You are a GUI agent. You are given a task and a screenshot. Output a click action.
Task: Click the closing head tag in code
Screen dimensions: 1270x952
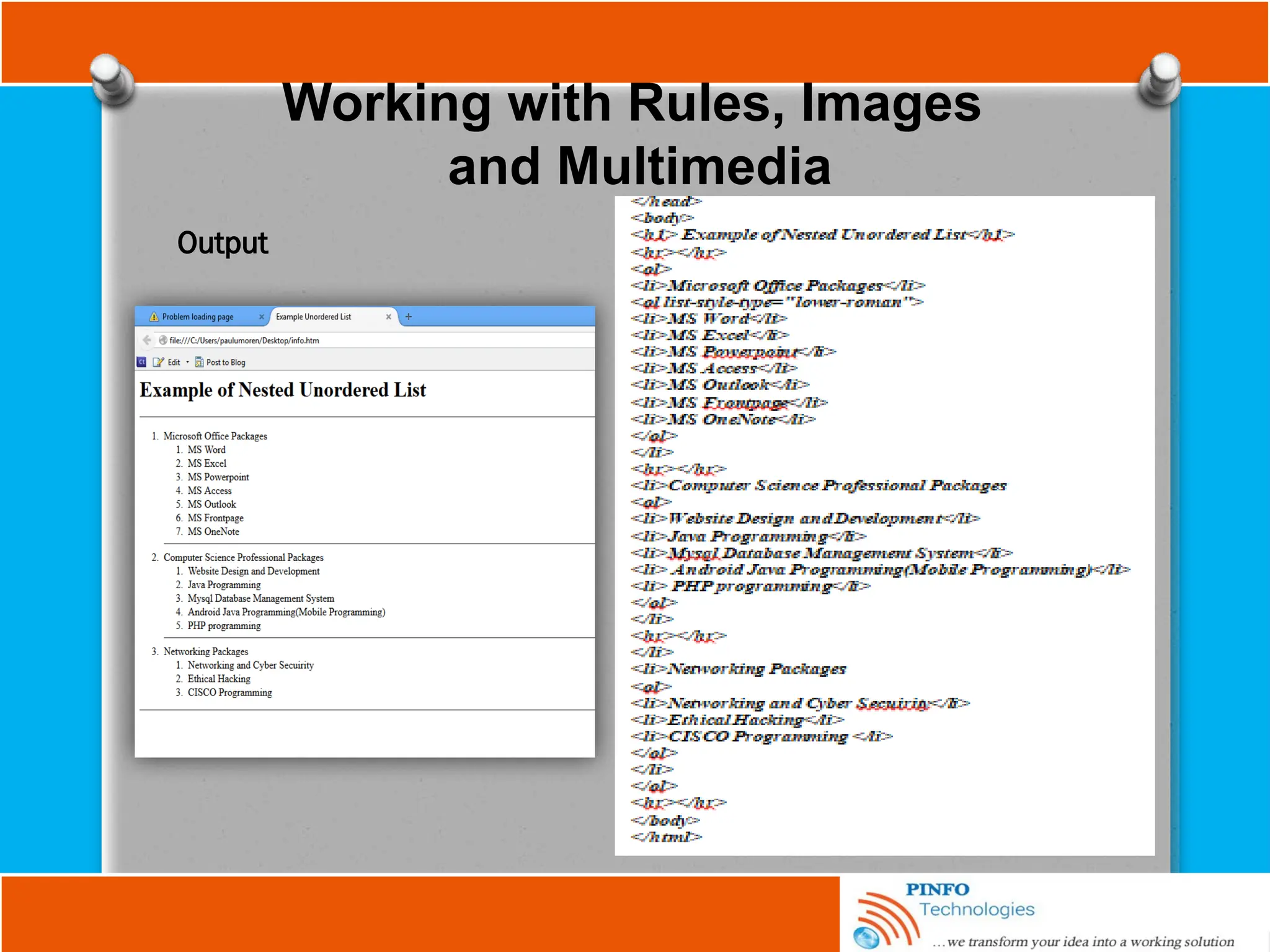666,201
